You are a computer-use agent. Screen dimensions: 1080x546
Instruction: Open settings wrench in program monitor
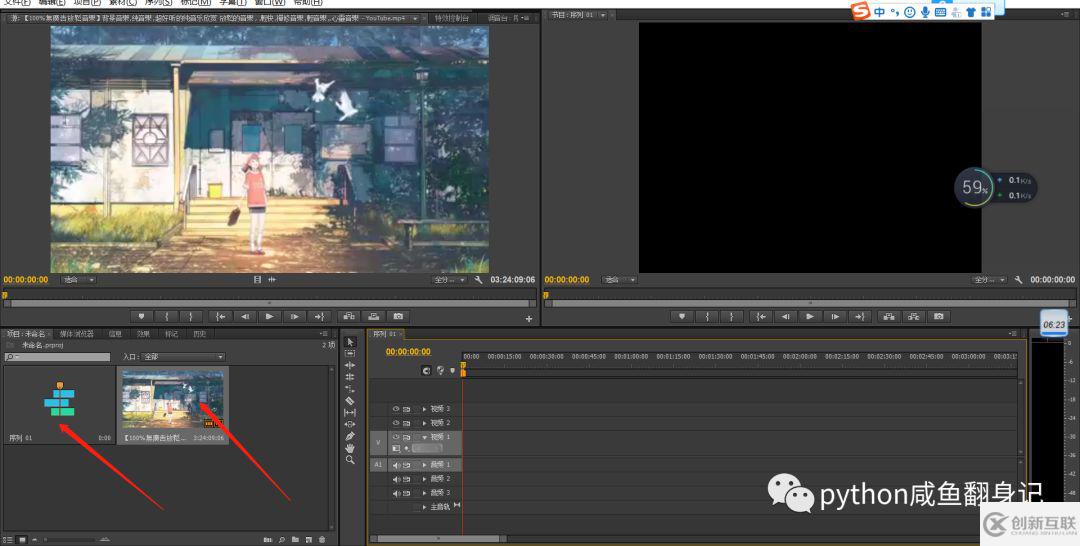[x=1017, y=280]
